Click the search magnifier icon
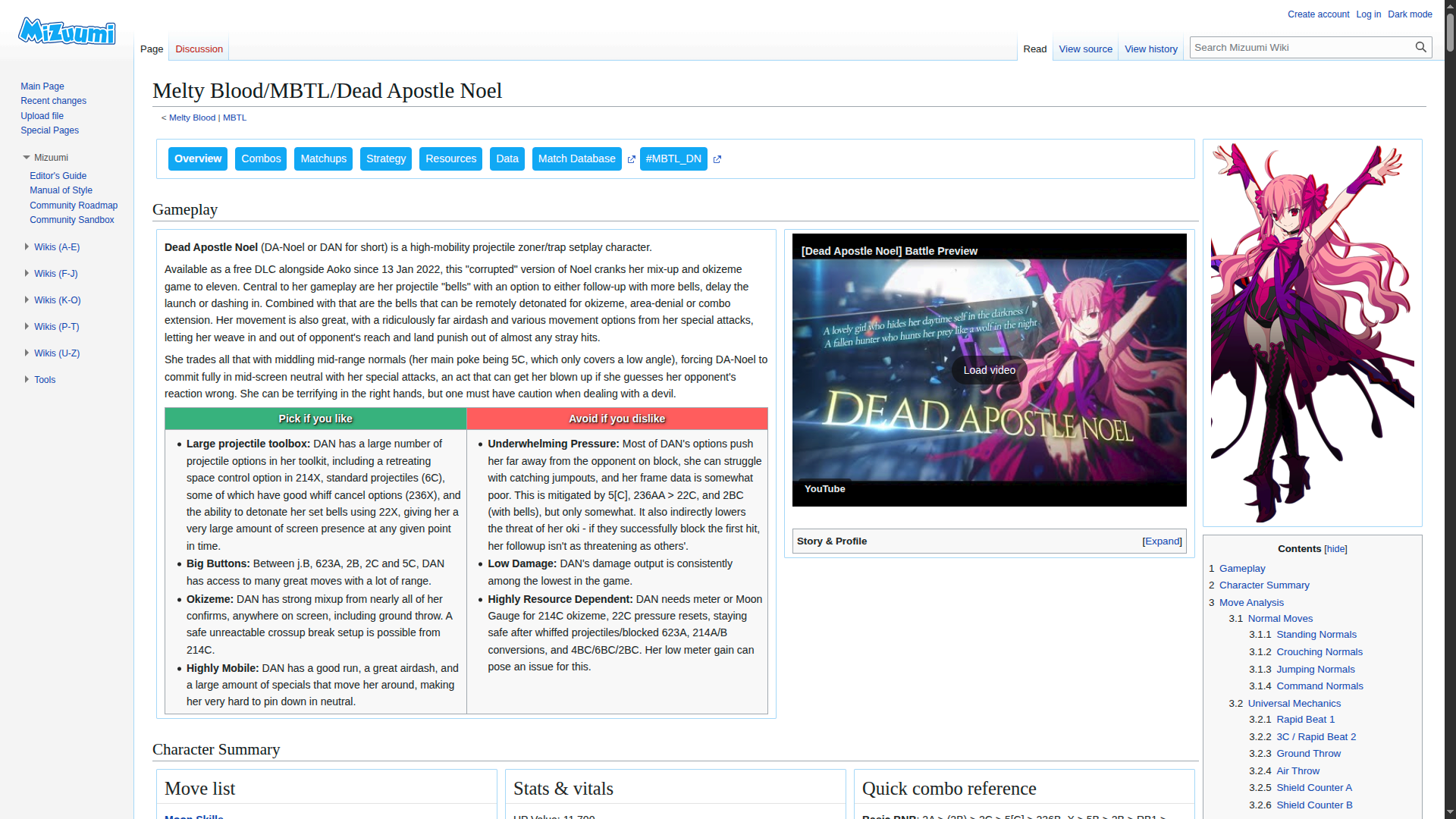This screenshot has height=819, width=1456. tap(1420, 47)
